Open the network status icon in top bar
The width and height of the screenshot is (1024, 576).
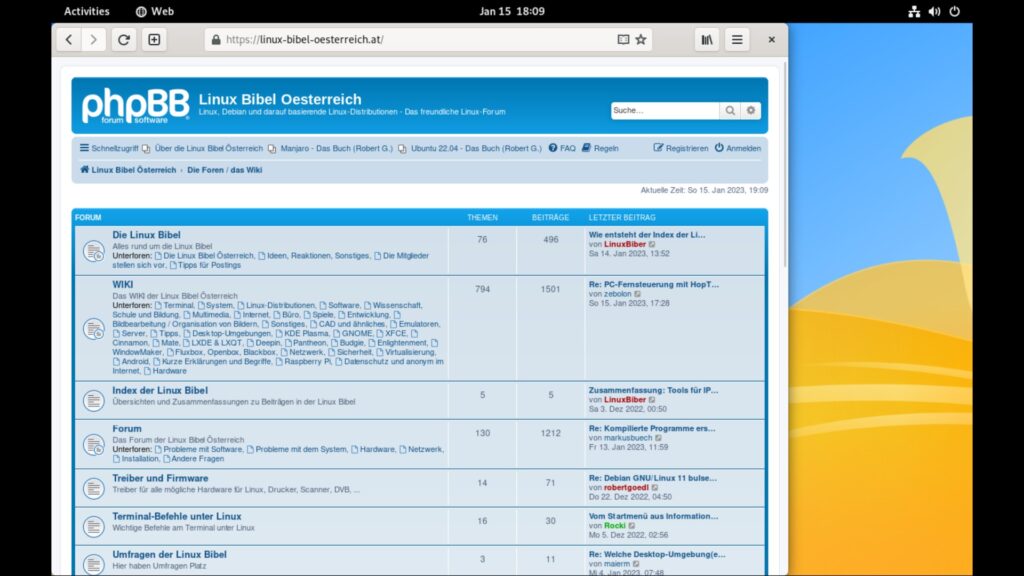click(914, 11)
